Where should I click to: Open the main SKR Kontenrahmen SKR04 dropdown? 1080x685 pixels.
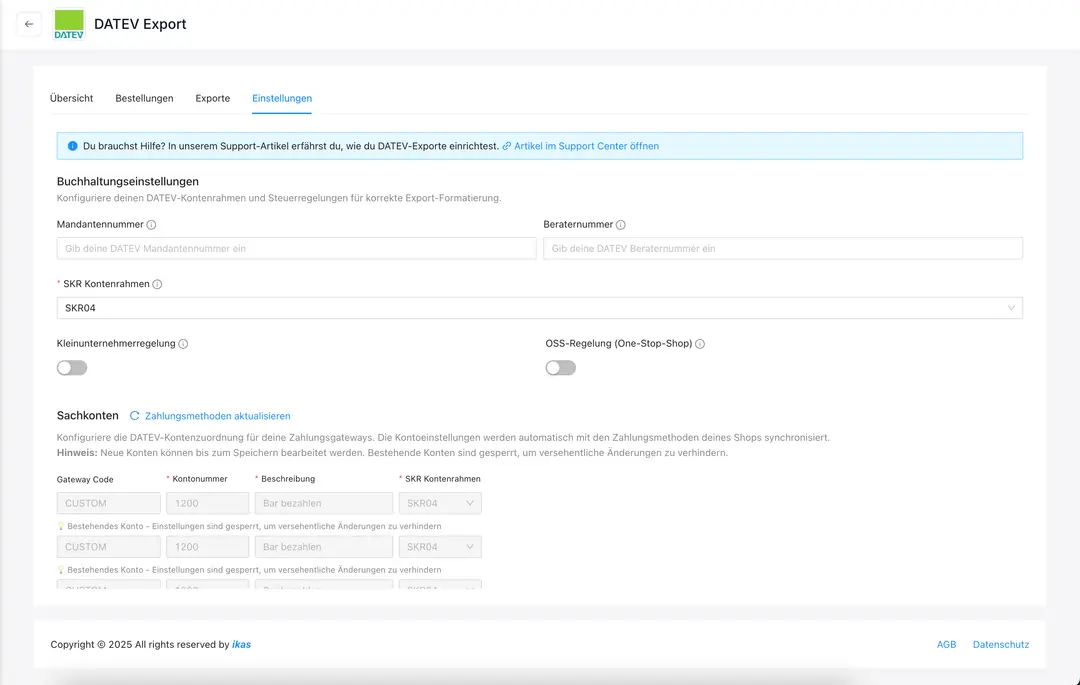540,308
